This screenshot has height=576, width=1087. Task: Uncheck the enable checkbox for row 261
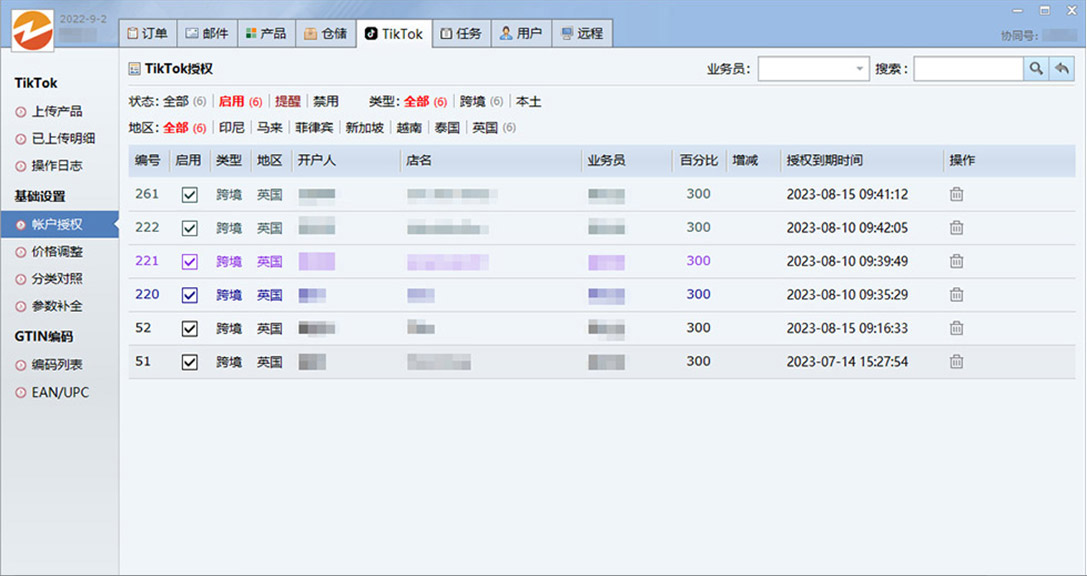pyautogui.click(x=189, y=195)
